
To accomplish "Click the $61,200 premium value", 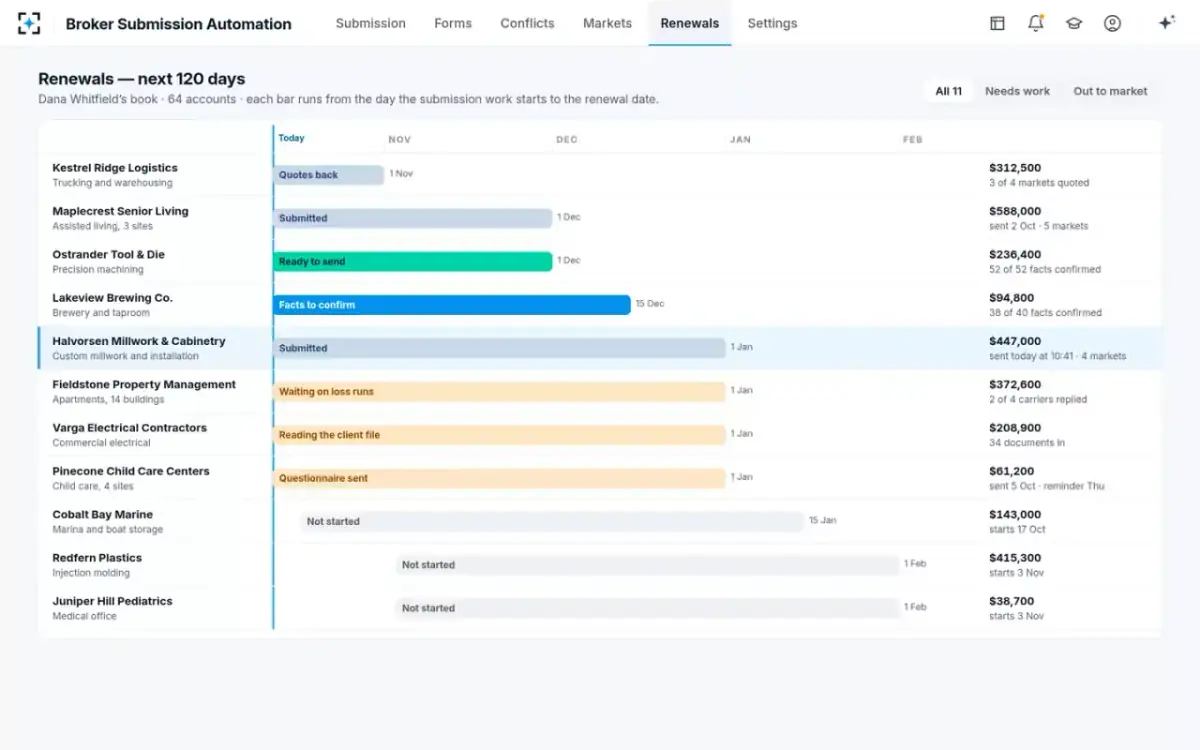I will coord(1012,471).
